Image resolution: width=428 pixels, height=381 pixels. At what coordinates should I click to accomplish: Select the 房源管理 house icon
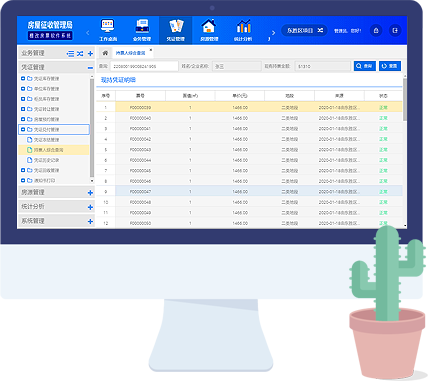[209, 26]
